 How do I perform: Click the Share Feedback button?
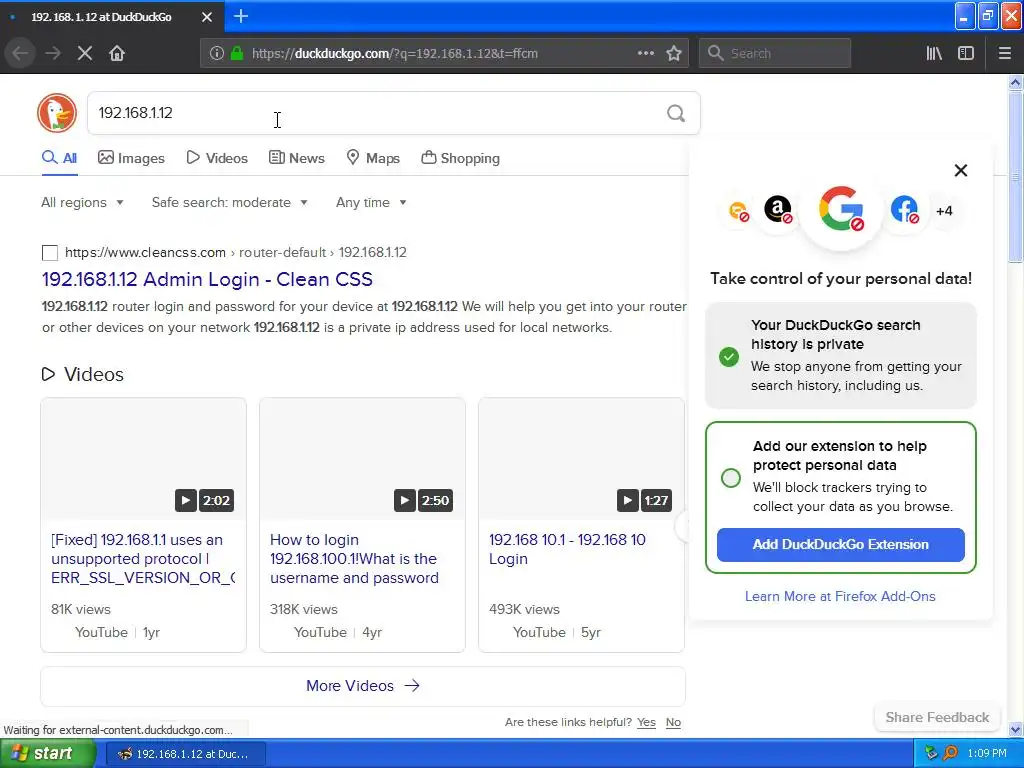pyautogui.click(x=937, y=717)
